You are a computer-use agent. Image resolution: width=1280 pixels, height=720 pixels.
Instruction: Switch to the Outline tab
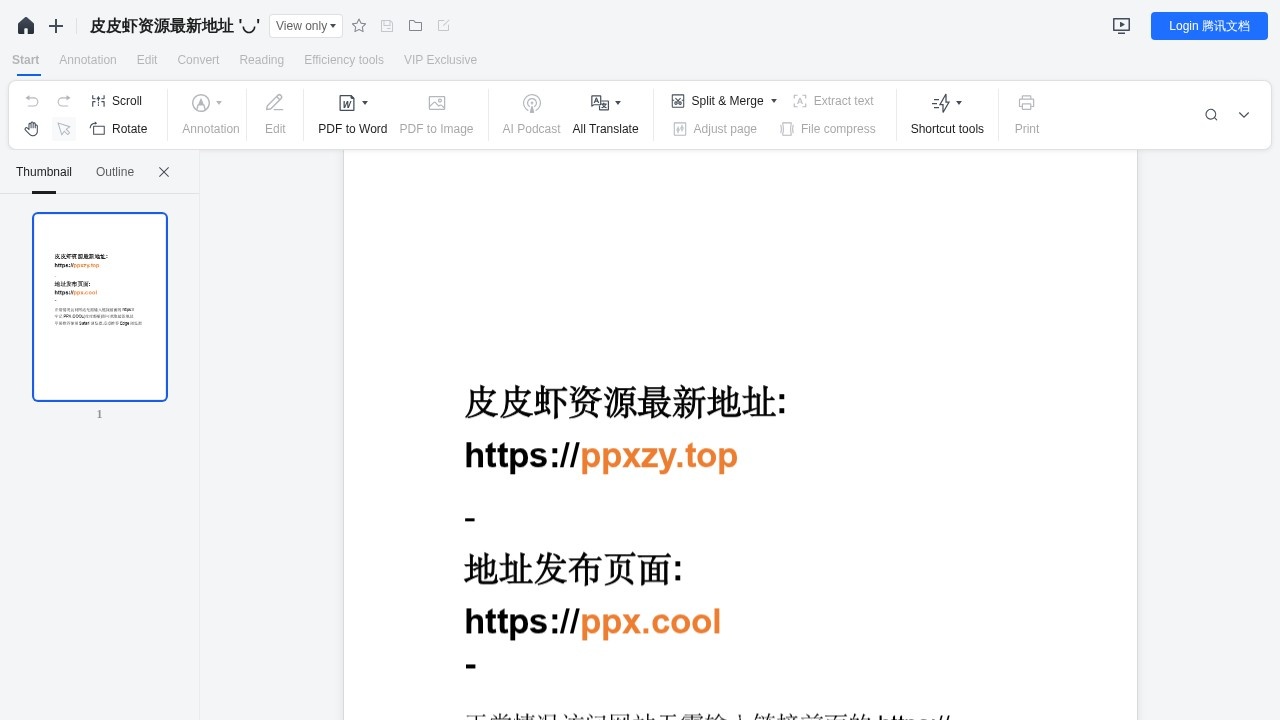pyautogui.click(x=115, y=172)
